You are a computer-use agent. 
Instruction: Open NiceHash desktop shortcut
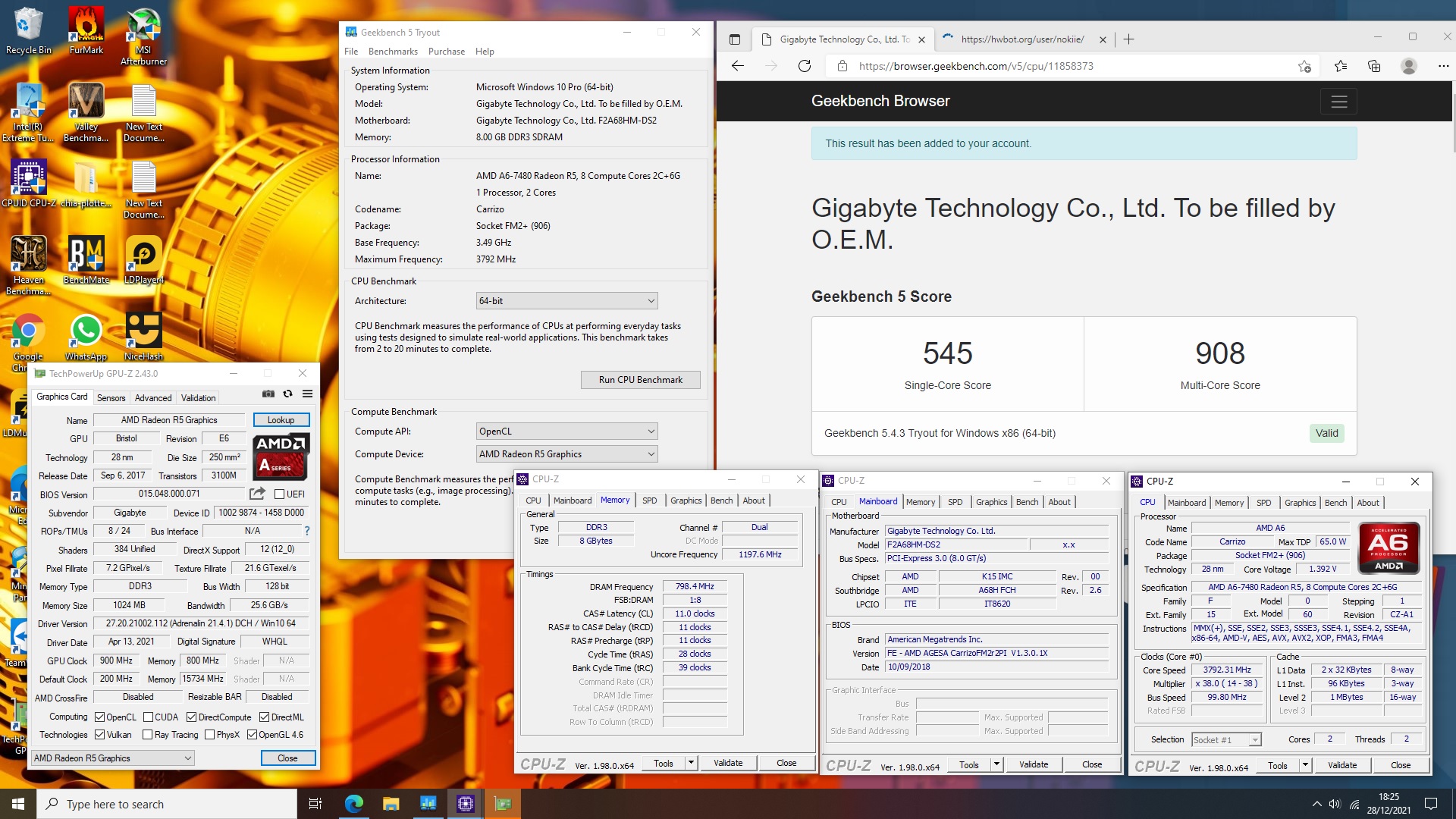tap(143, 337)
